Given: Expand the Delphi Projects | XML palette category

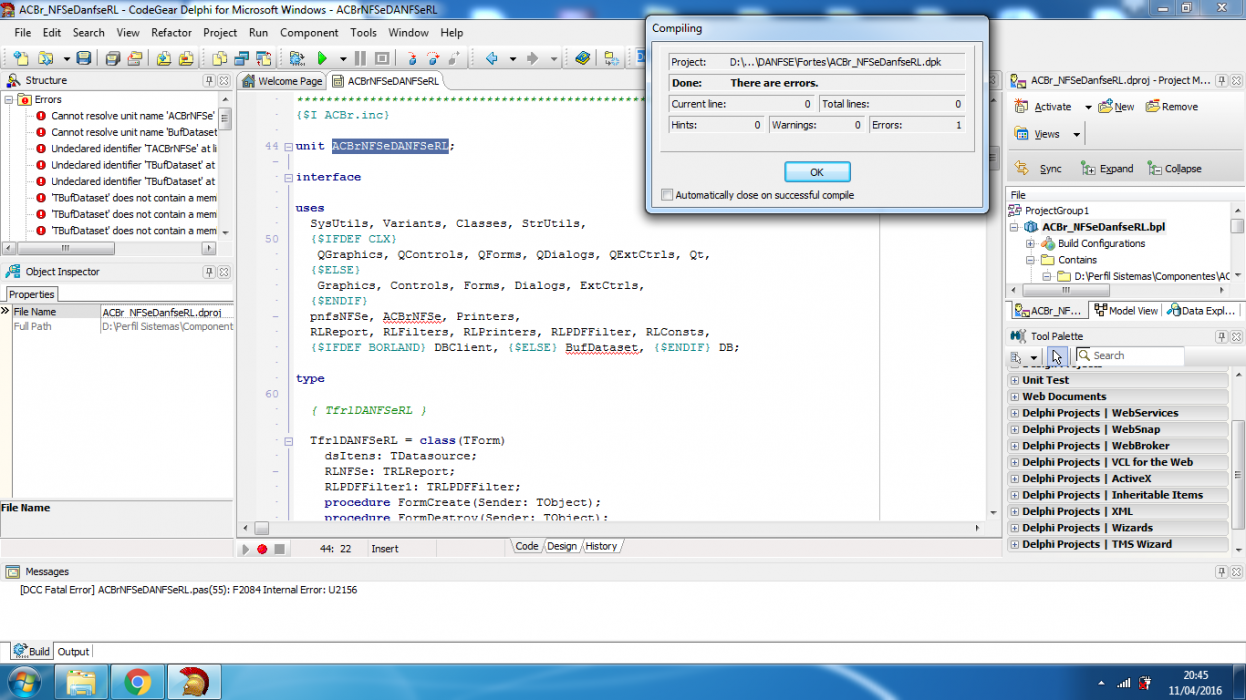Looking at the screenshot, I should tap(1014, 511).
